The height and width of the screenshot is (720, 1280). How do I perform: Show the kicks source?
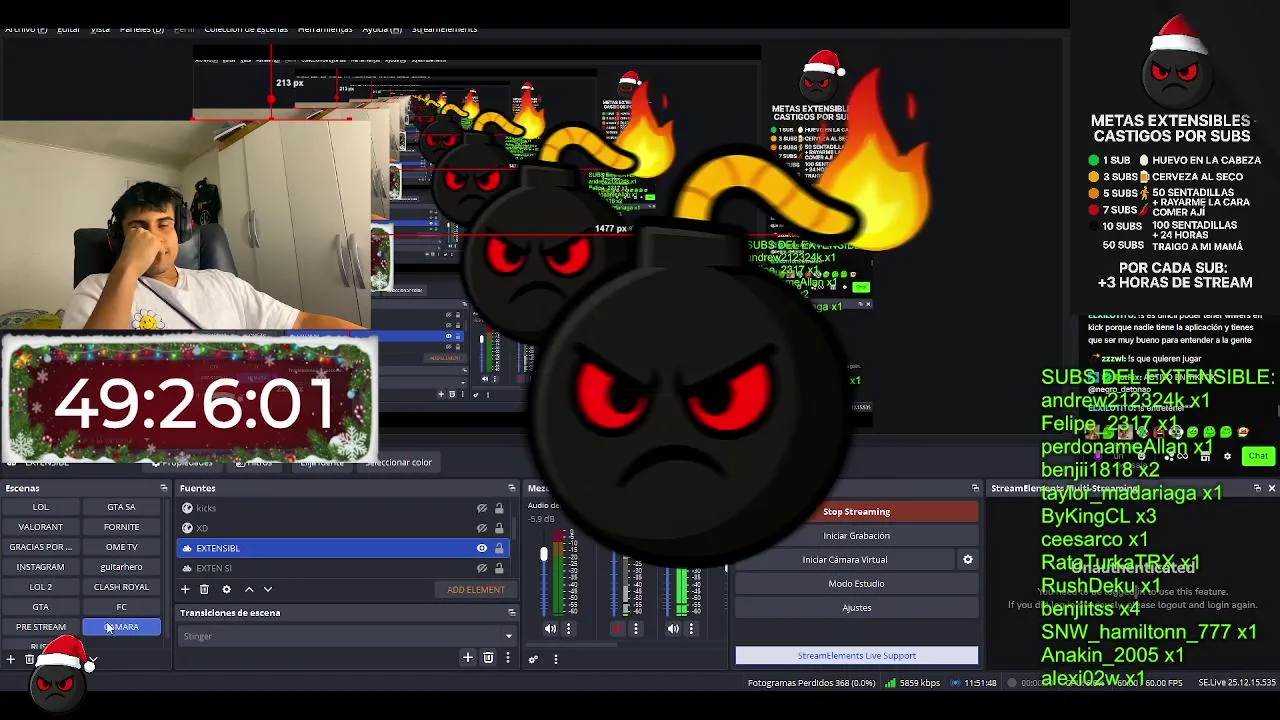tap(482, 508)
